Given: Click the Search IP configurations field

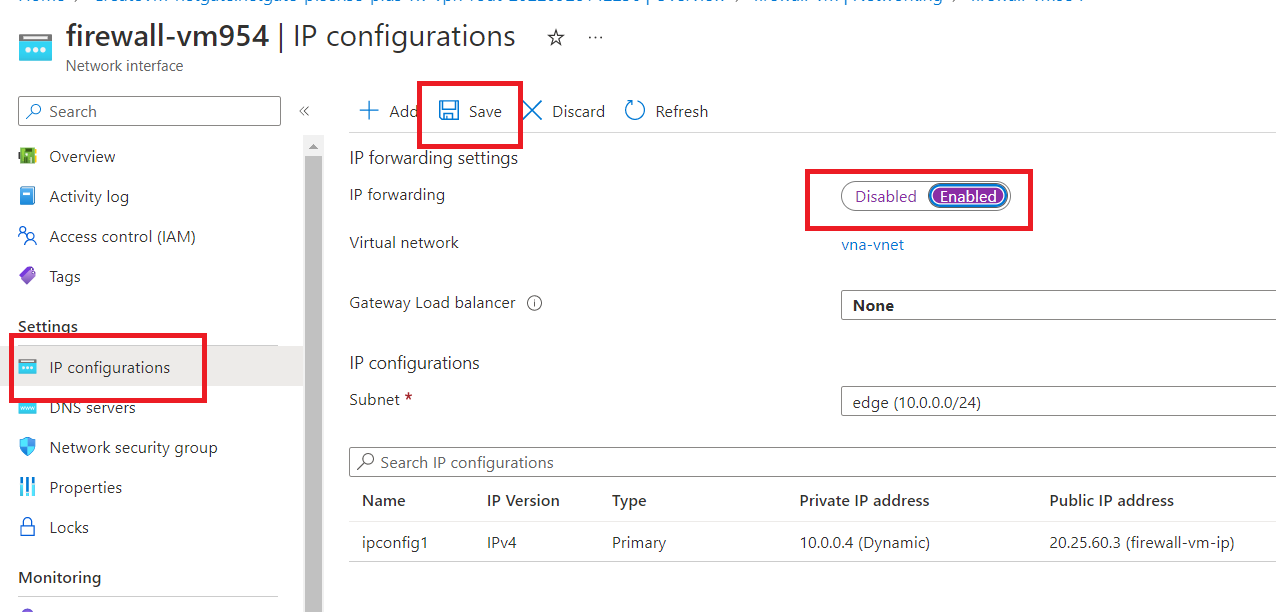Looking at the screenshot, I should (x=810, y=462).
